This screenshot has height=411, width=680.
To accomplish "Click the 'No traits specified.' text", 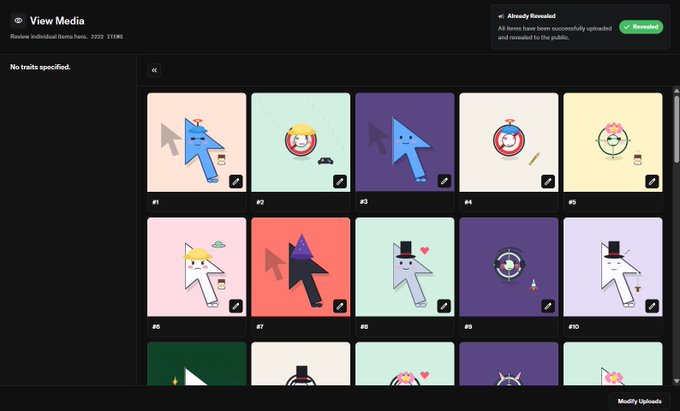I will click(x=40, y=67).
